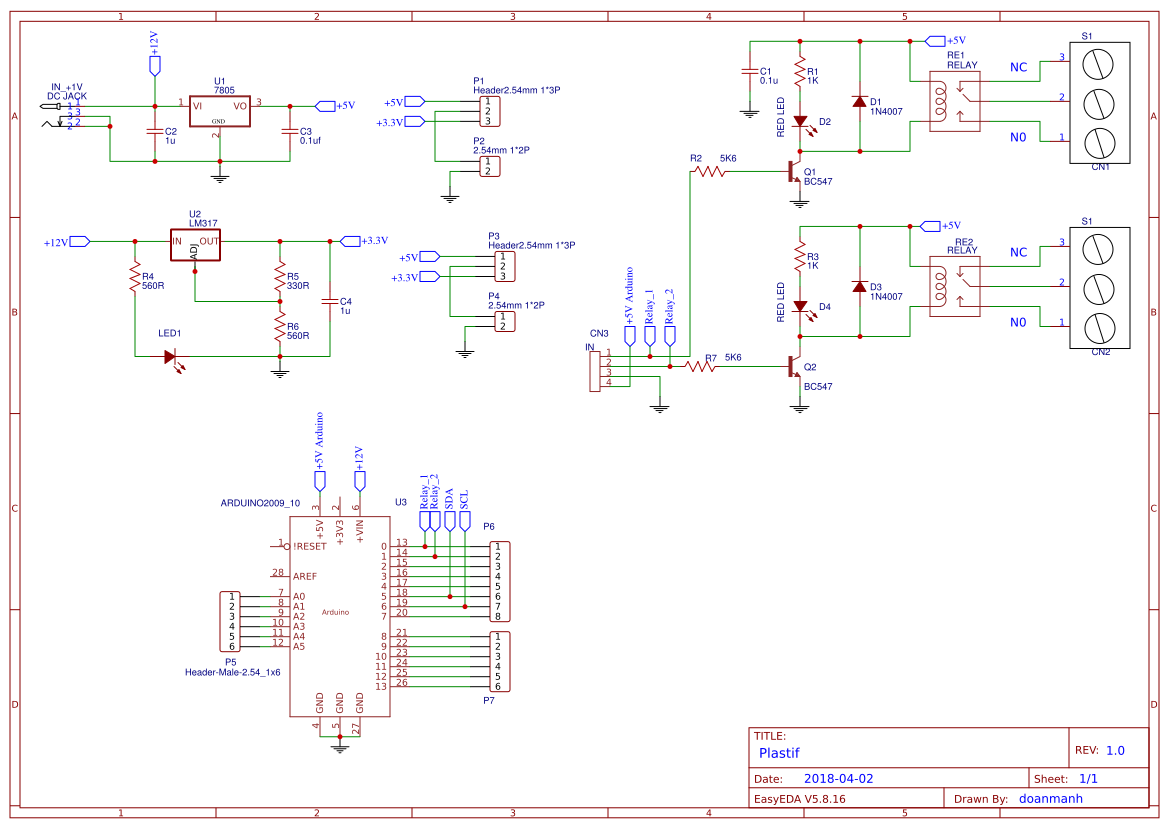
Task: Select the CN1 screw terminal block
Action: [1098, 103]
